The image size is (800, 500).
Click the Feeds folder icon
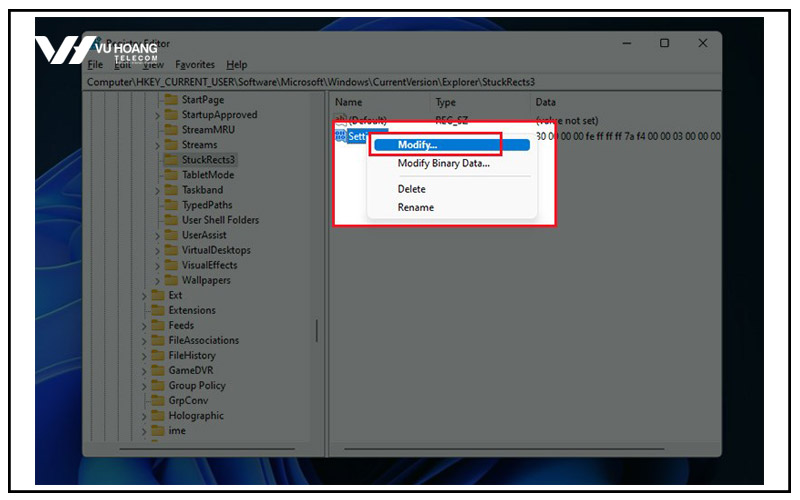coord(158,325)
